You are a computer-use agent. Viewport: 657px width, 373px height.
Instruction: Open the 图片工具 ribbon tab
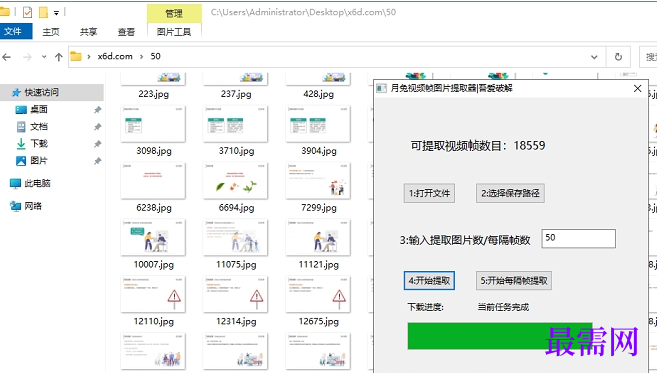[x=174, y=32]
